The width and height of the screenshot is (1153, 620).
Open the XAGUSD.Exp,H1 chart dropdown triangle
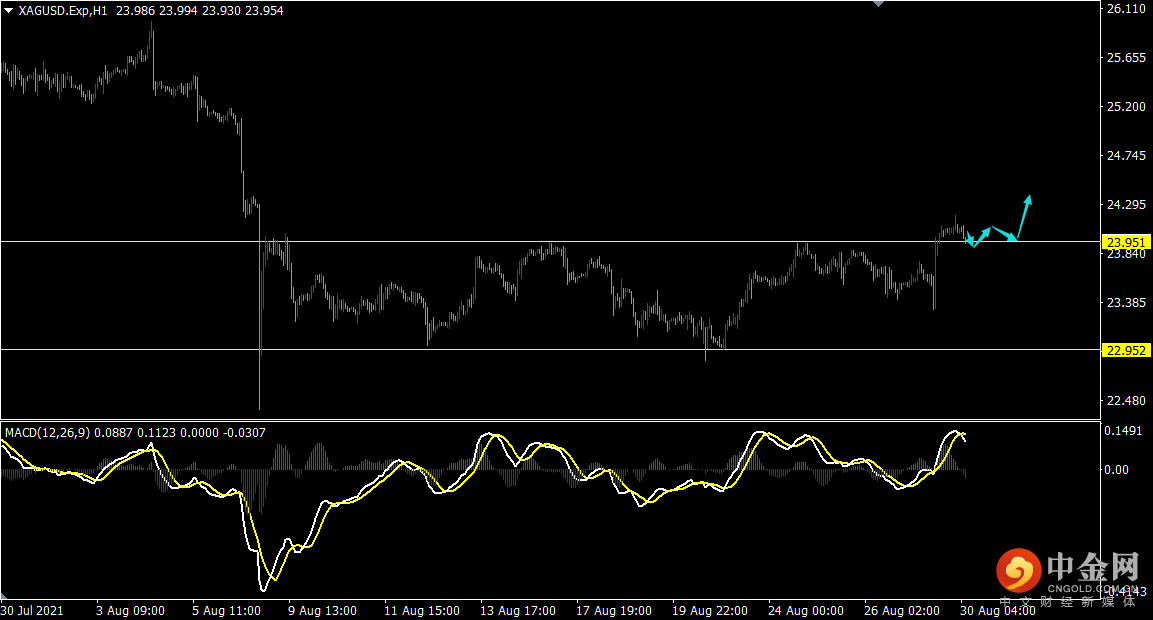(8, 11)
